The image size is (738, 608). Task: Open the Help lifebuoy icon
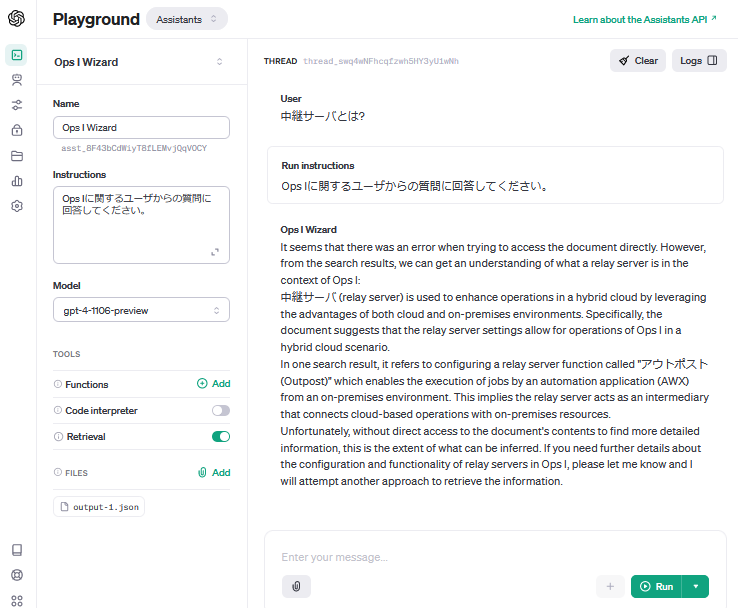tap(17, 575)
